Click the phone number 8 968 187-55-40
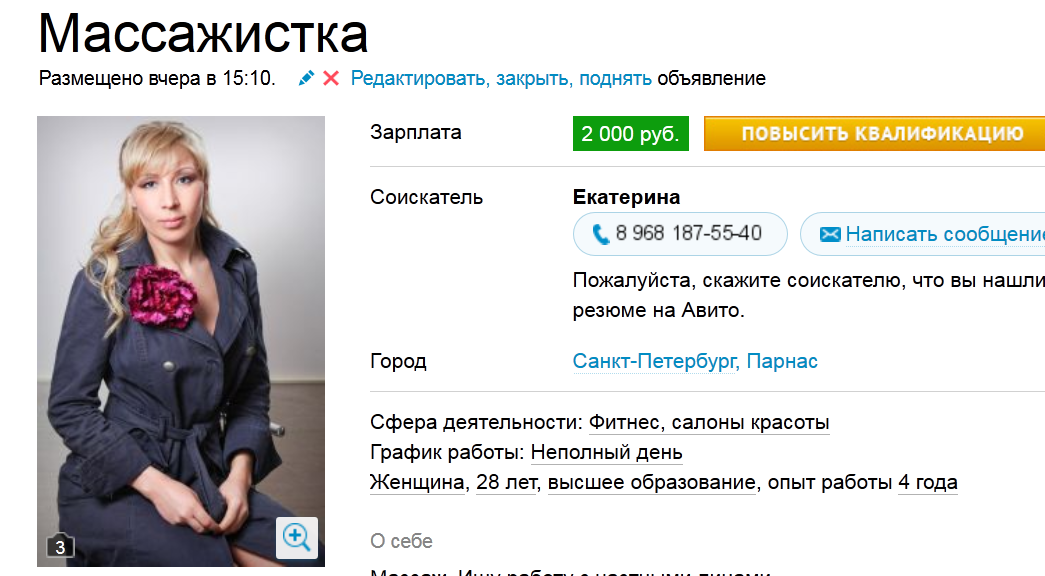Image resolution: width=1045 pixels, height=576 pixels. [x=688, y=233]
